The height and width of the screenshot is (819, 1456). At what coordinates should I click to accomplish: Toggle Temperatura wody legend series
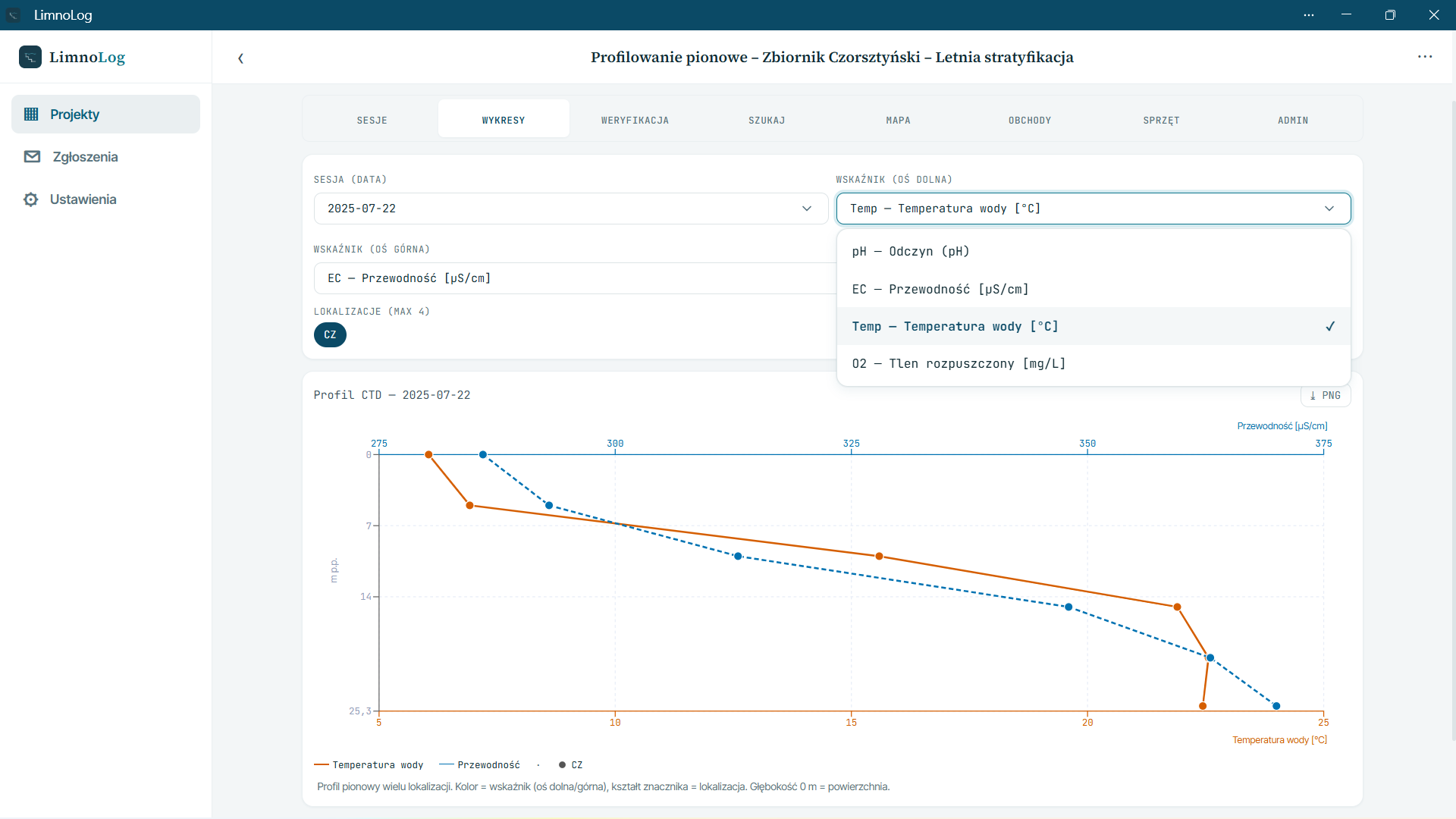click(x=369, y=765)
